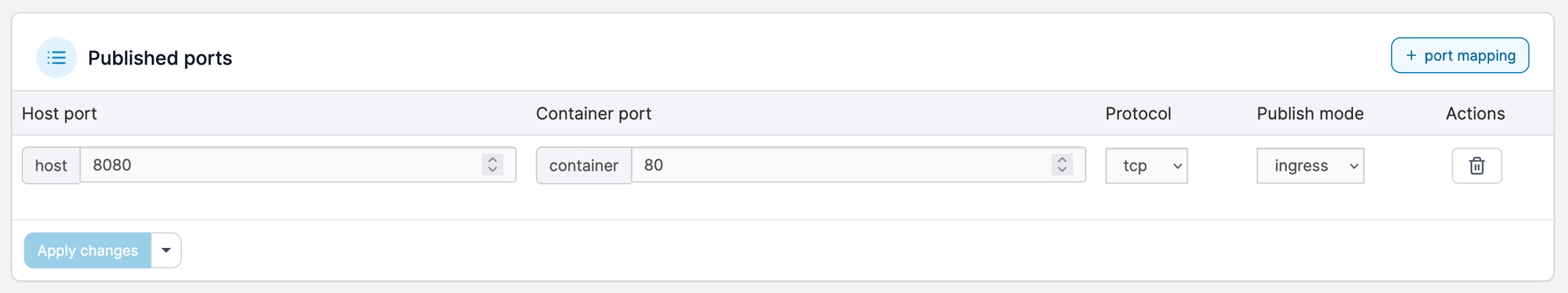The image size is (1568, 293).
Task: Click the Container port column header
Action: [x=593, y=114]
